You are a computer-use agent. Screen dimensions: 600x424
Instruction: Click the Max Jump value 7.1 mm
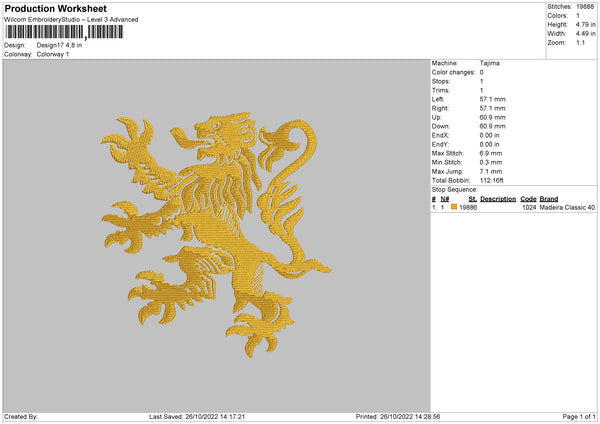[491, 172]
